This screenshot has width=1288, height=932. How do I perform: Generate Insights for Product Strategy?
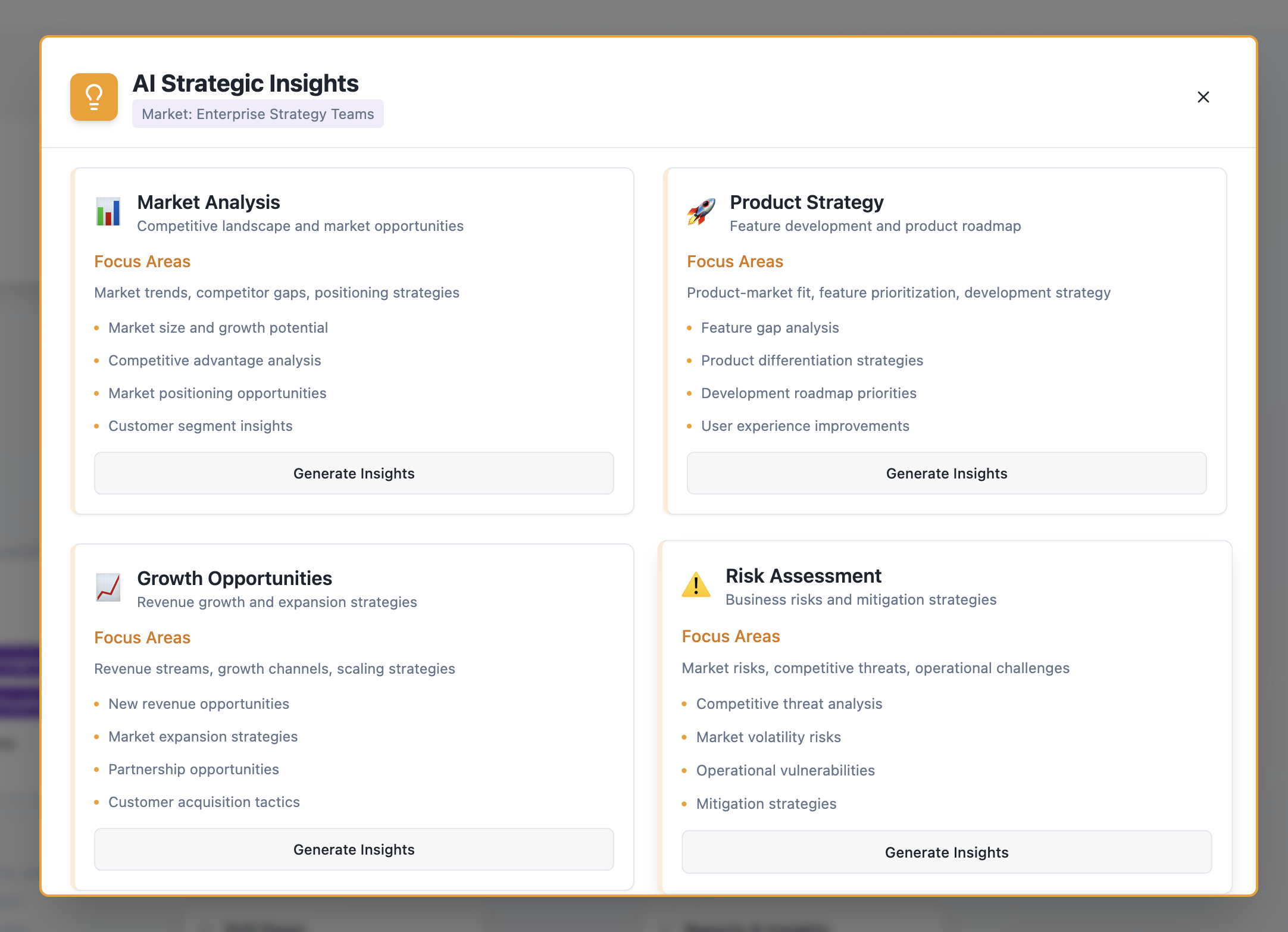pyautogui.click(x=946, y=473)
